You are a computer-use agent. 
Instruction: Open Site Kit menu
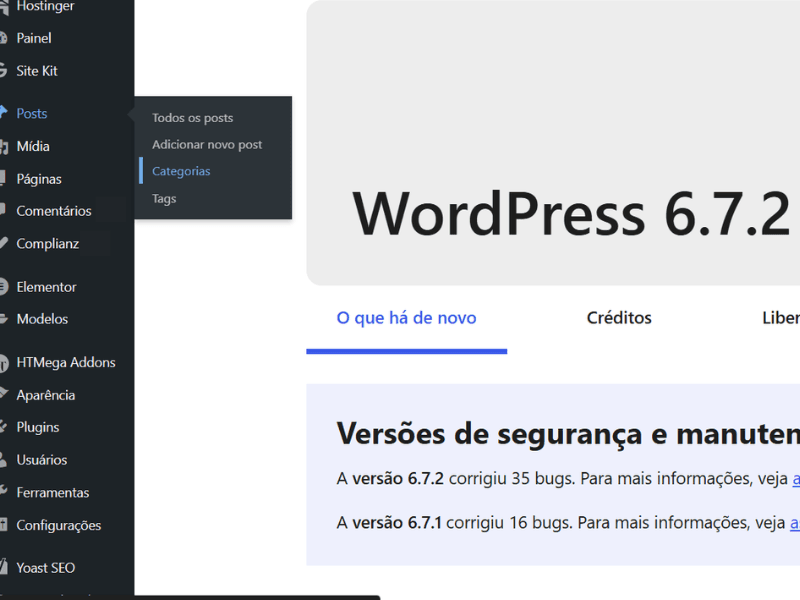click(x=37, y=71)
